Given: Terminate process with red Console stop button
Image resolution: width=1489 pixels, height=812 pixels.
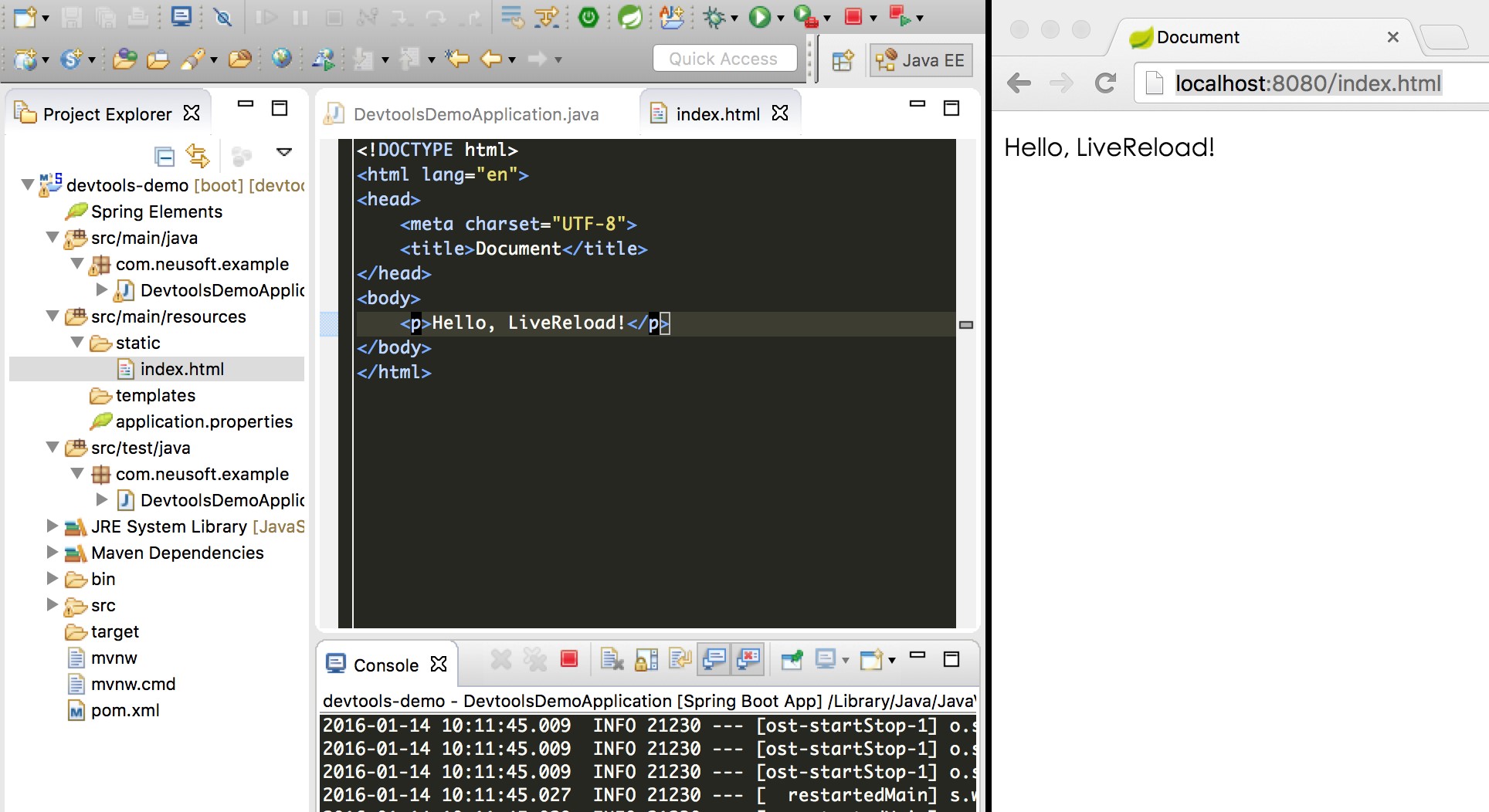Looking at the screenshot, I should (x=569, y=658).
